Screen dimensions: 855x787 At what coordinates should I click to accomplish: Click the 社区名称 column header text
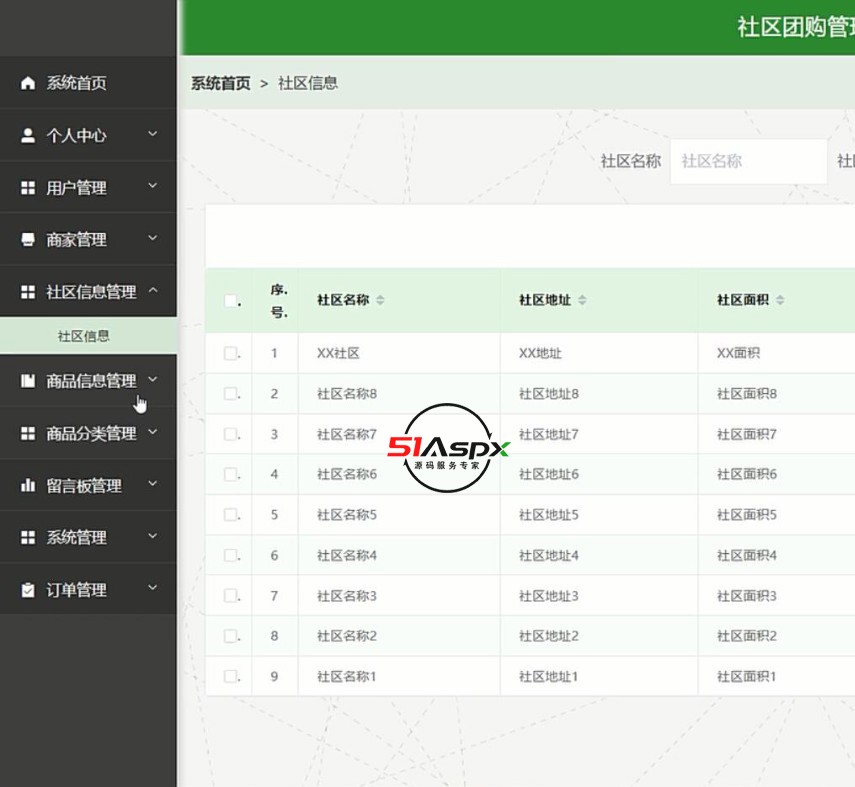344,300
